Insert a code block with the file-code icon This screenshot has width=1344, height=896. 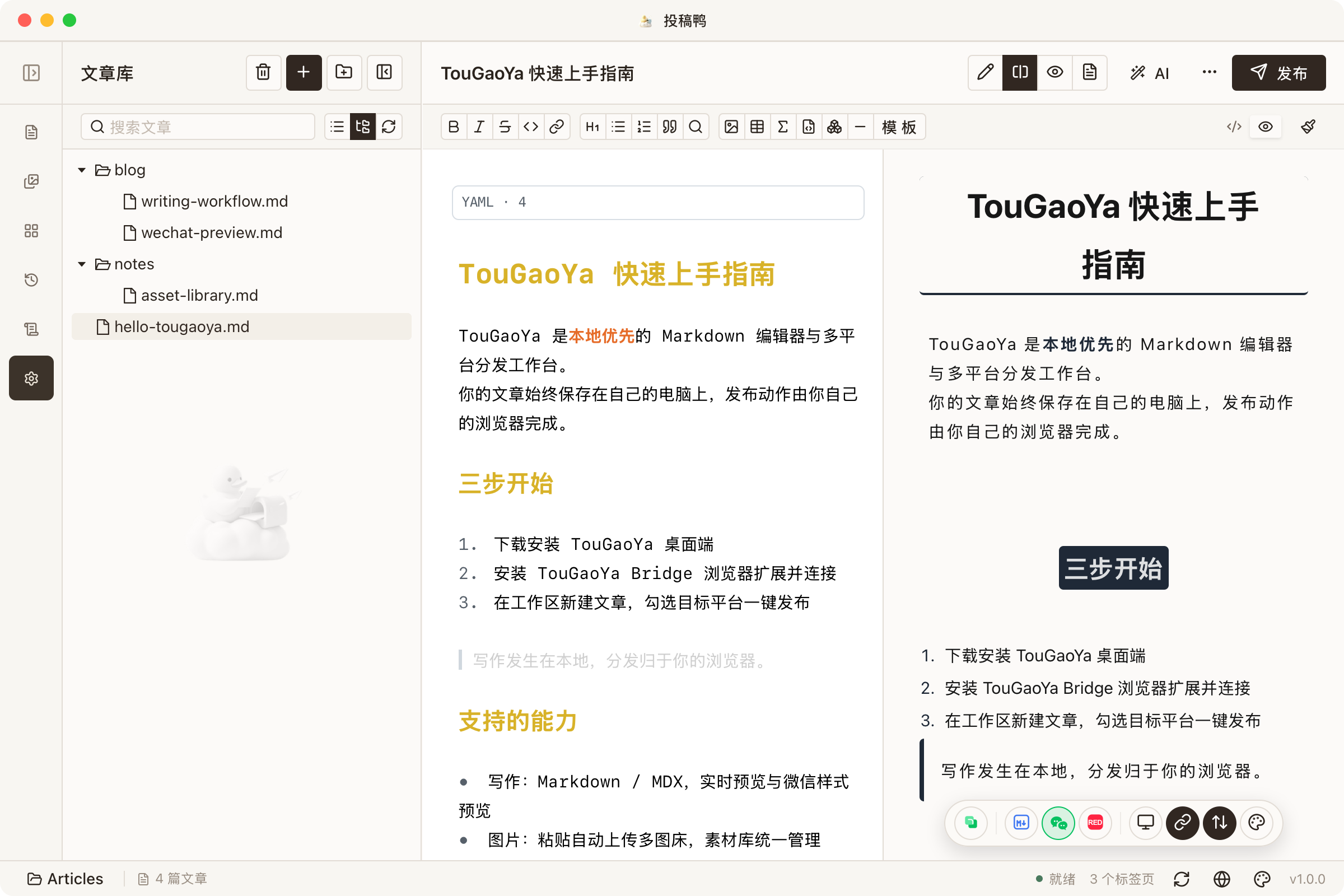pyautogui.click(x=809, y=127)
